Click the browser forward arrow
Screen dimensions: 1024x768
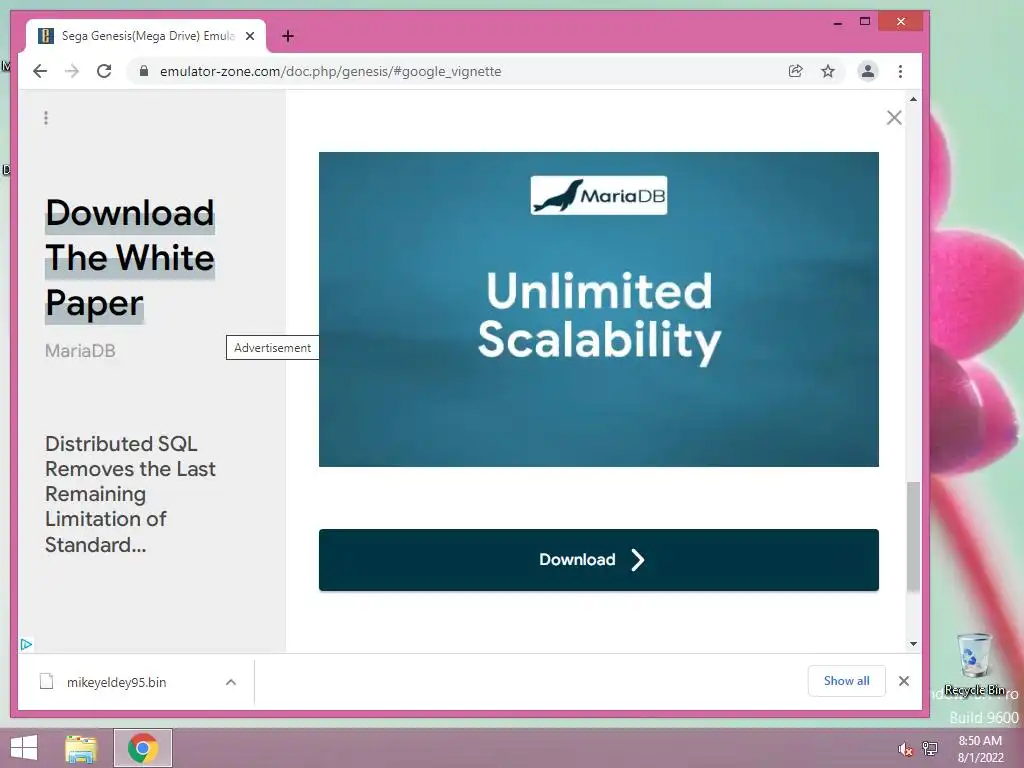pyautogui.click(x=72, y=71)
